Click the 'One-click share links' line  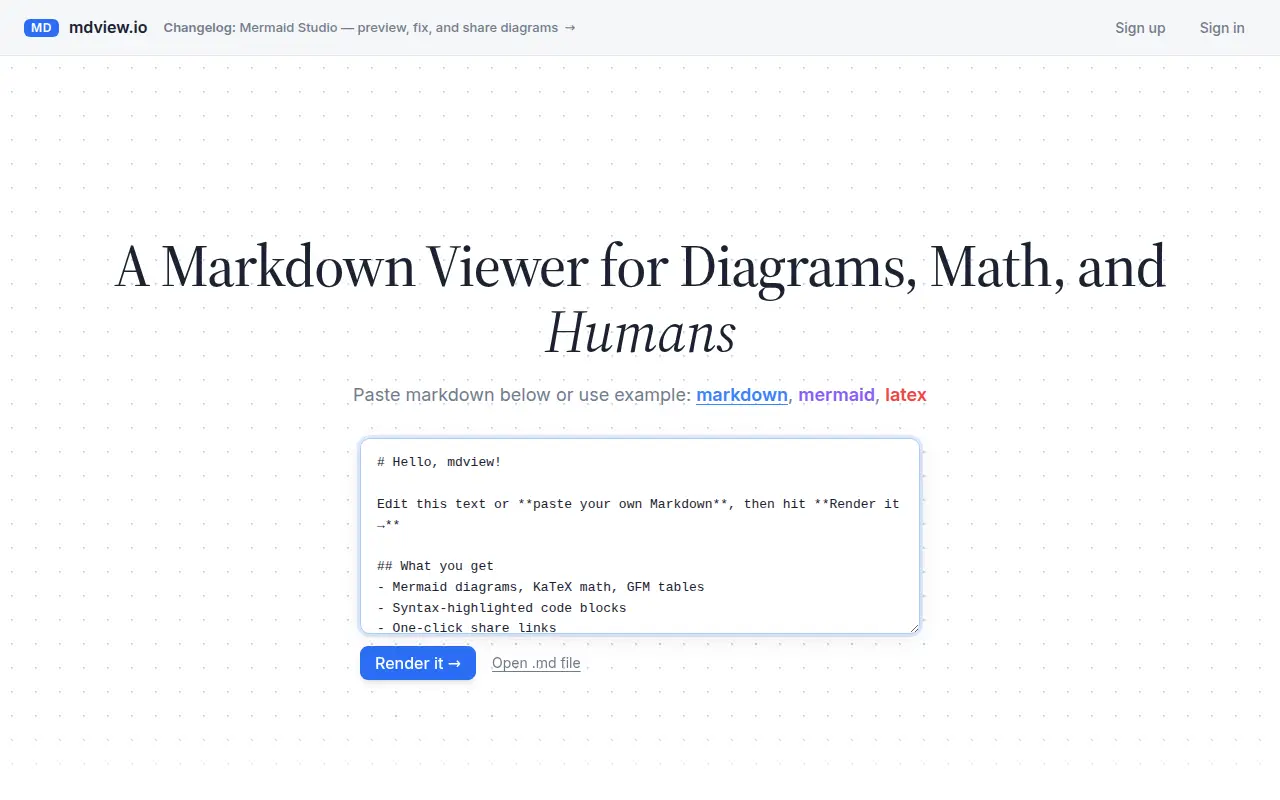tap(467, 628)
